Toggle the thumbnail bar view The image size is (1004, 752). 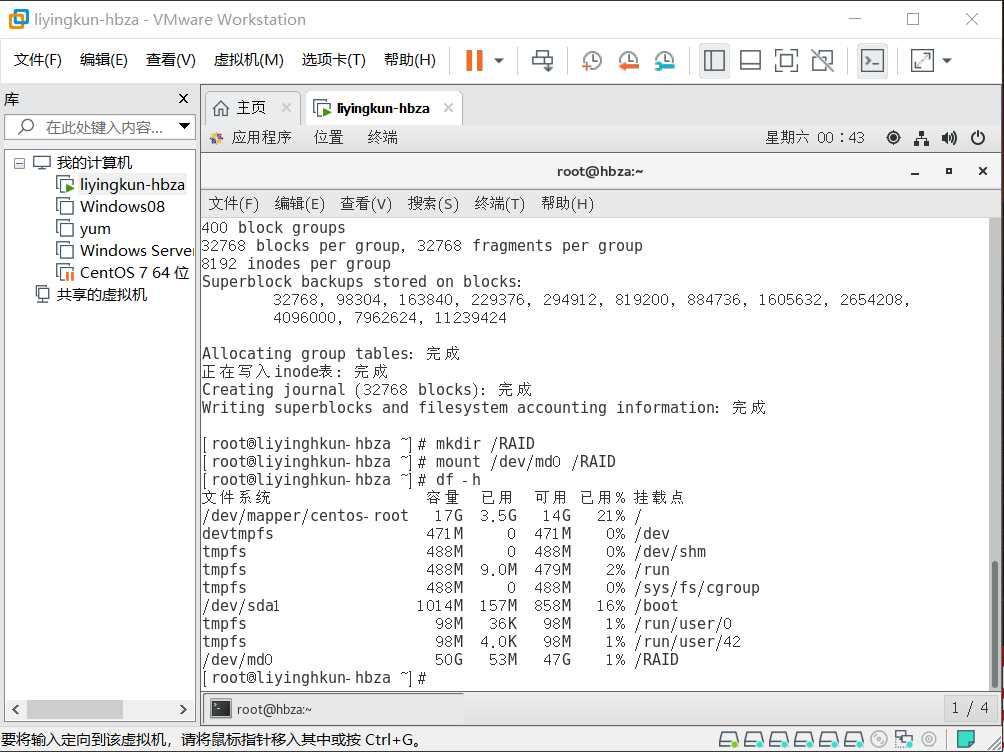(750, 61)
